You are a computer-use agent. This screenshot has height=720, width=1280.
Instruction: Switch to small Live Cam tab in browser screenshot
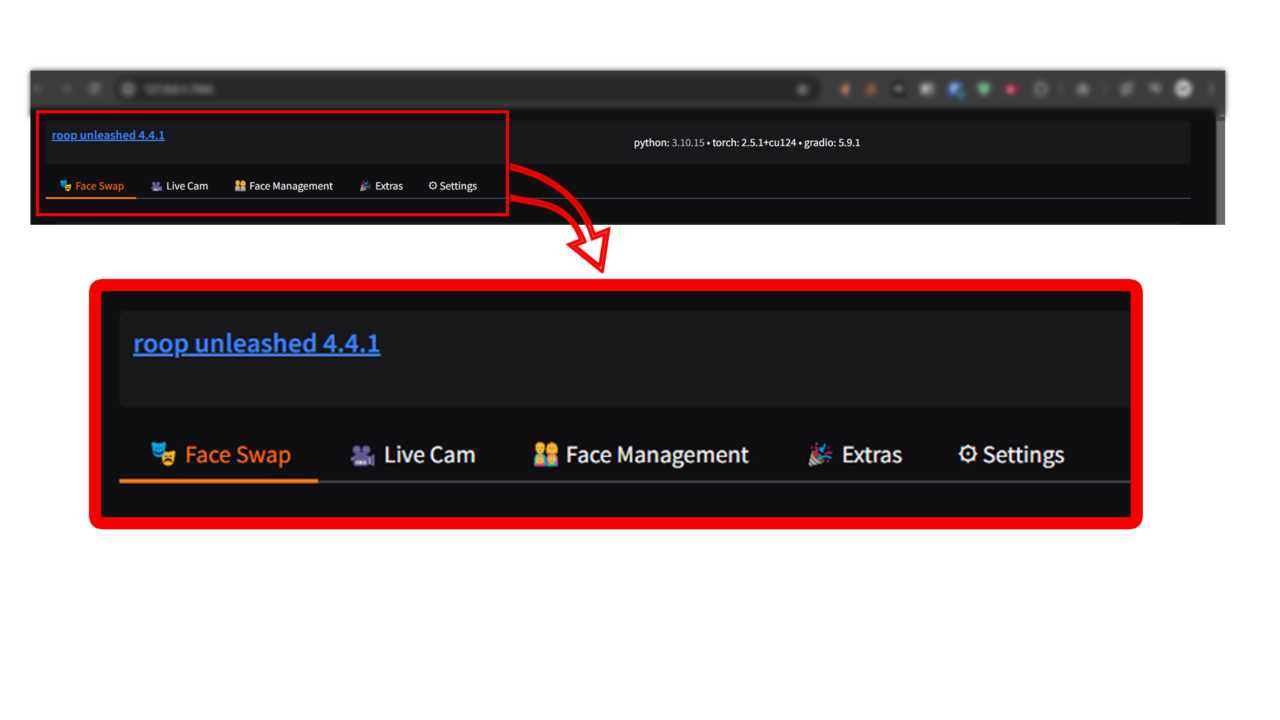(180, 186)
